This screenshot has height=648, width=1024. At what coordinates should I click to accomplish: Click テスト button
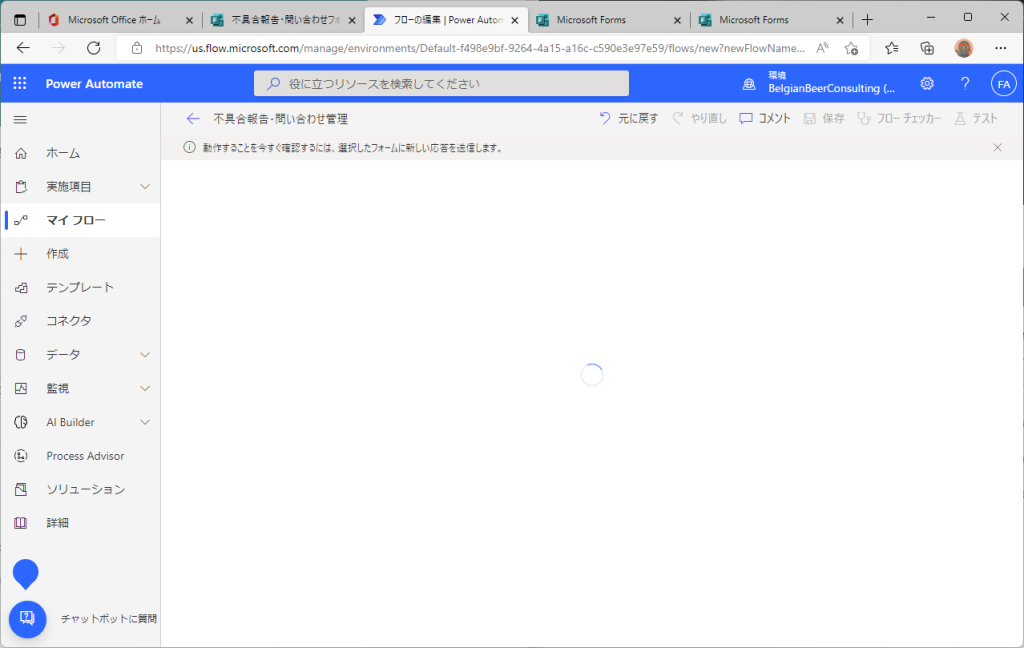pyautogui.click(x=976, y=118)
